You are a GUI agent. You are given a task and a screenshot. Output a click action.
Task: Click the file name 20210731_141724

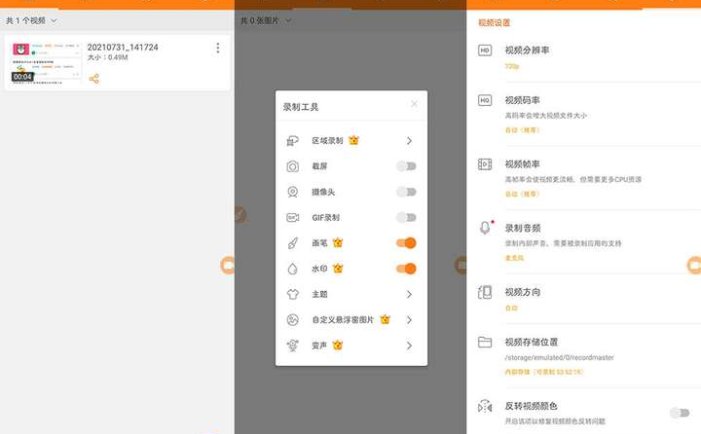pyautogui.click(x=122, y=47)
